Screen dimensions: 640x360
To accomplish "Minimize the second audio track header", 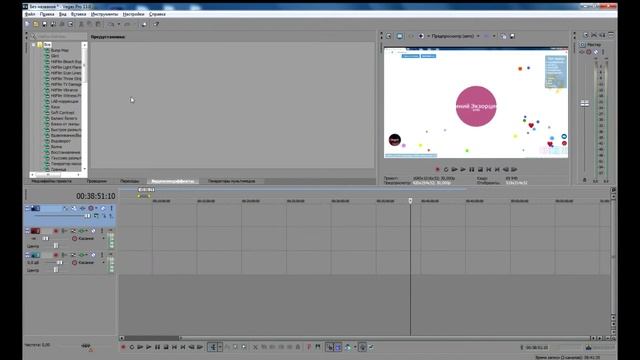I will pyautogui.click(x=27, y=253).
